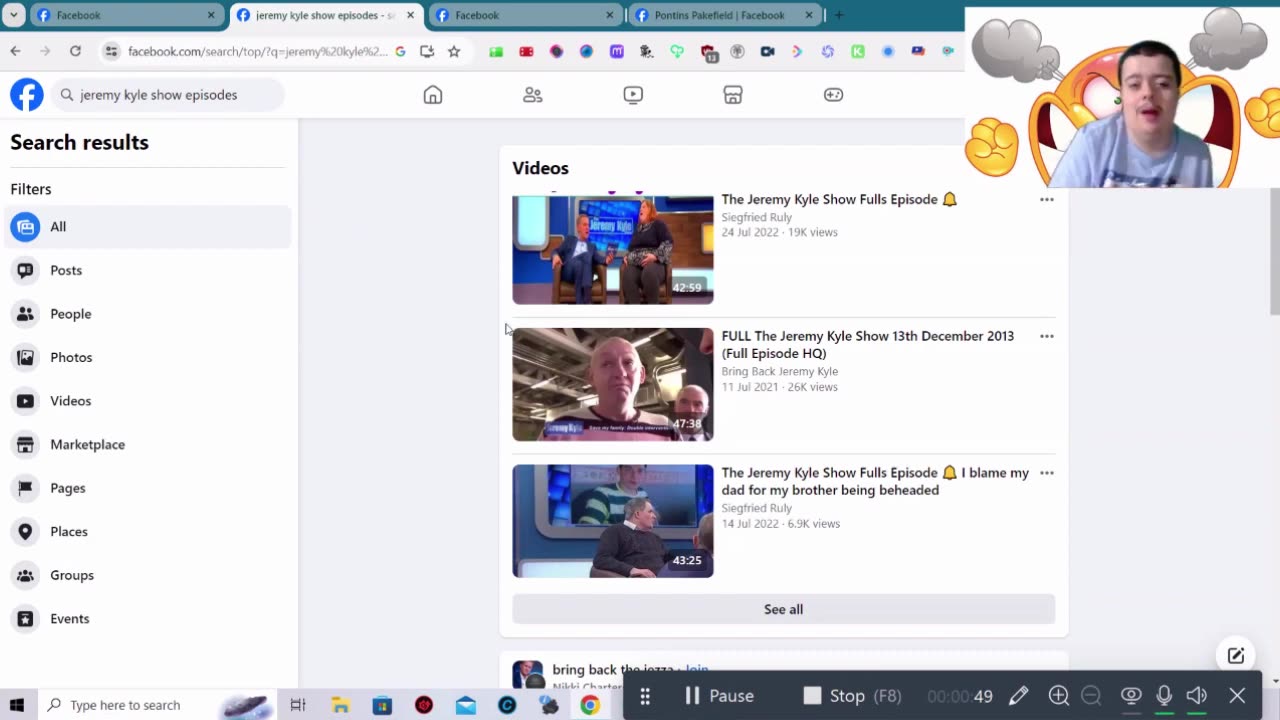Screen dimensions: 1280x720
Task: Open the 47:38 video thumbnail
Action: (x=613, y=384)
